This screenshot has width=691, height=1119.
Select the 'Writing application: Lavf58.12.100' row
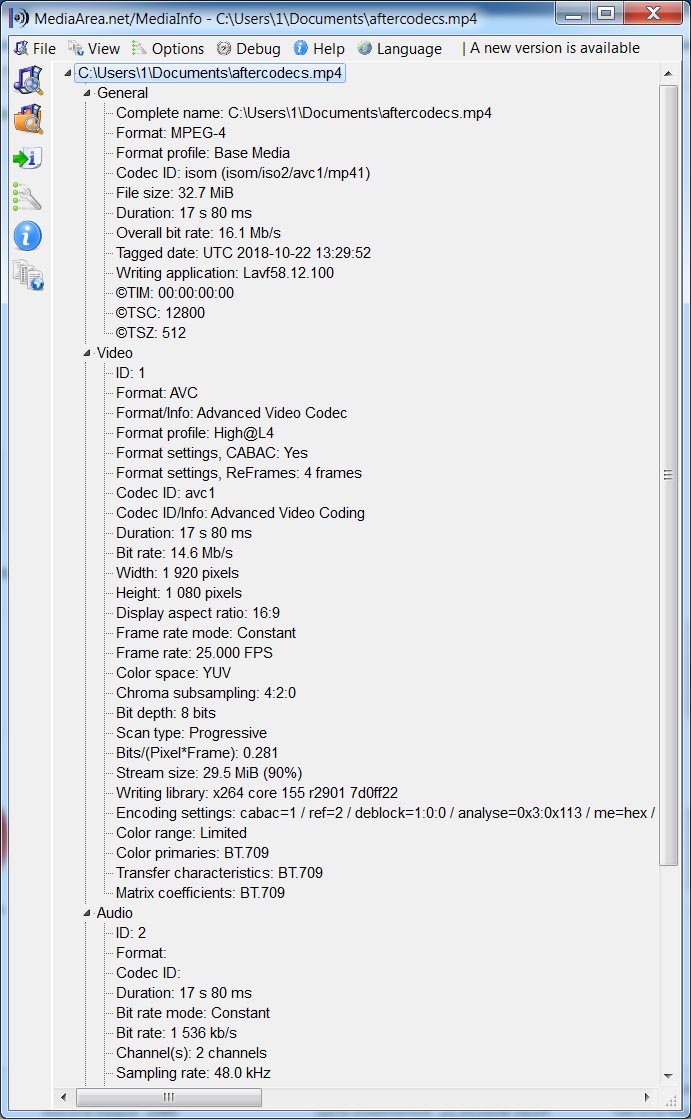click(224, 273)
